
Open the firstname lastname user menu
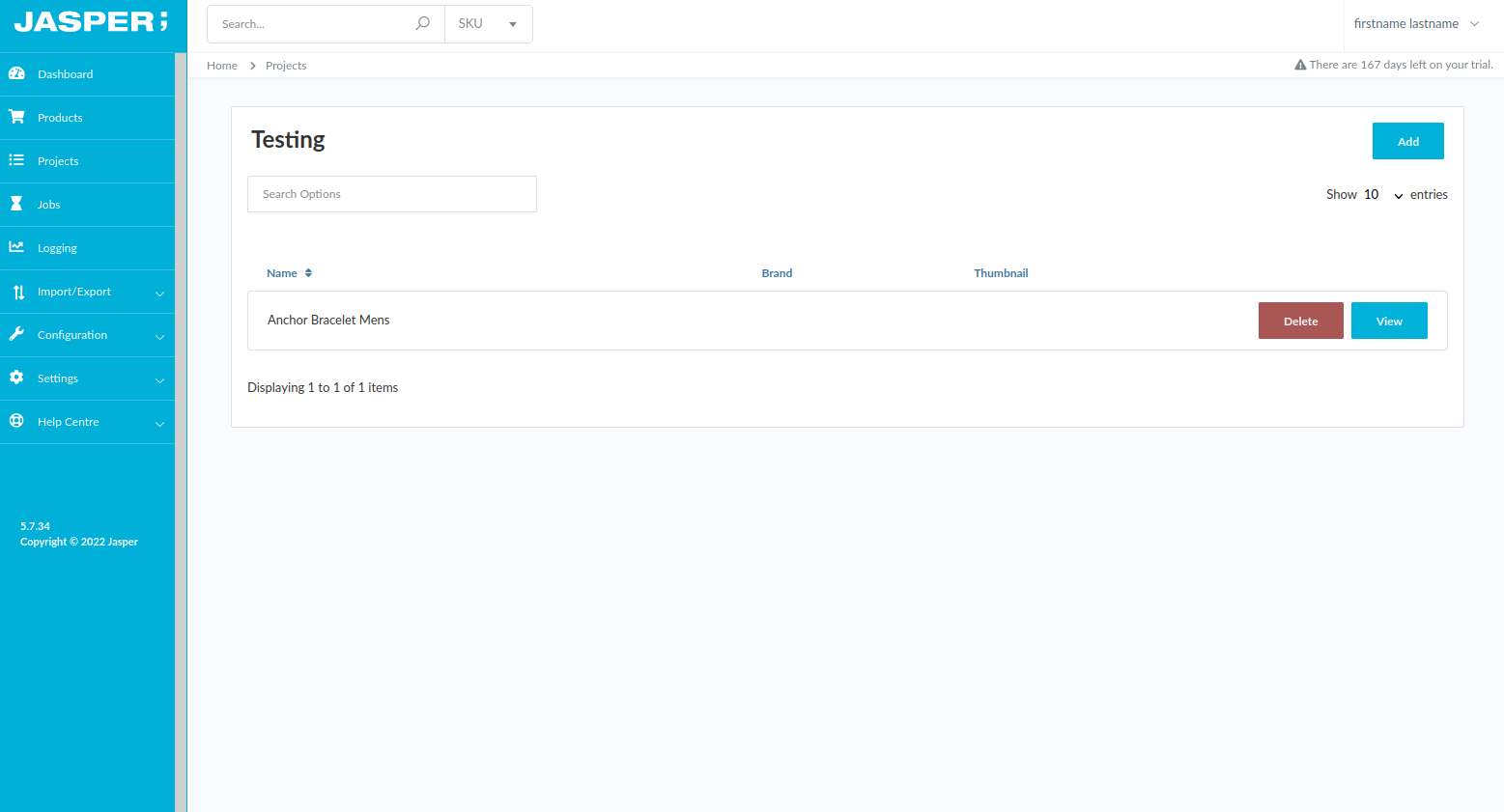1415,24
